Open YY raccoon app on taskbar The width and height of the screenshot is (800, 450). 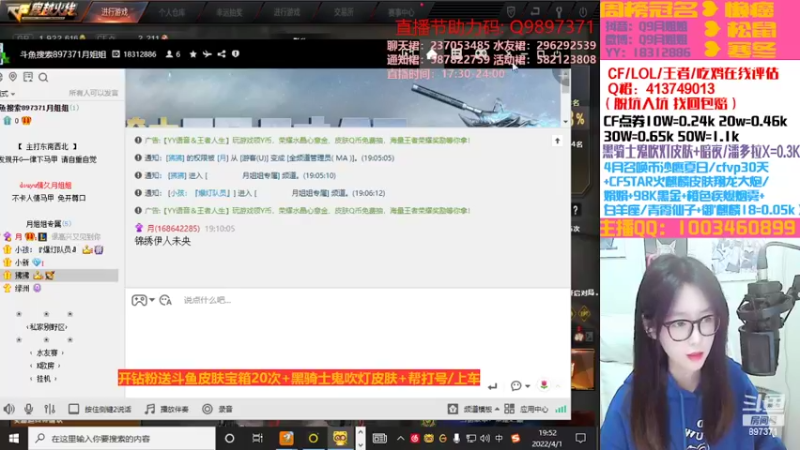point(340,438)
